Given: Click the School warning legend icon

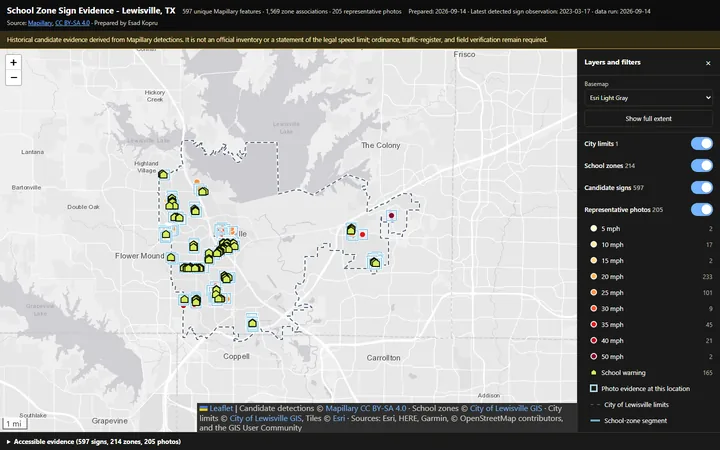Looking at the screenshot, I should (x=593, y=372).
